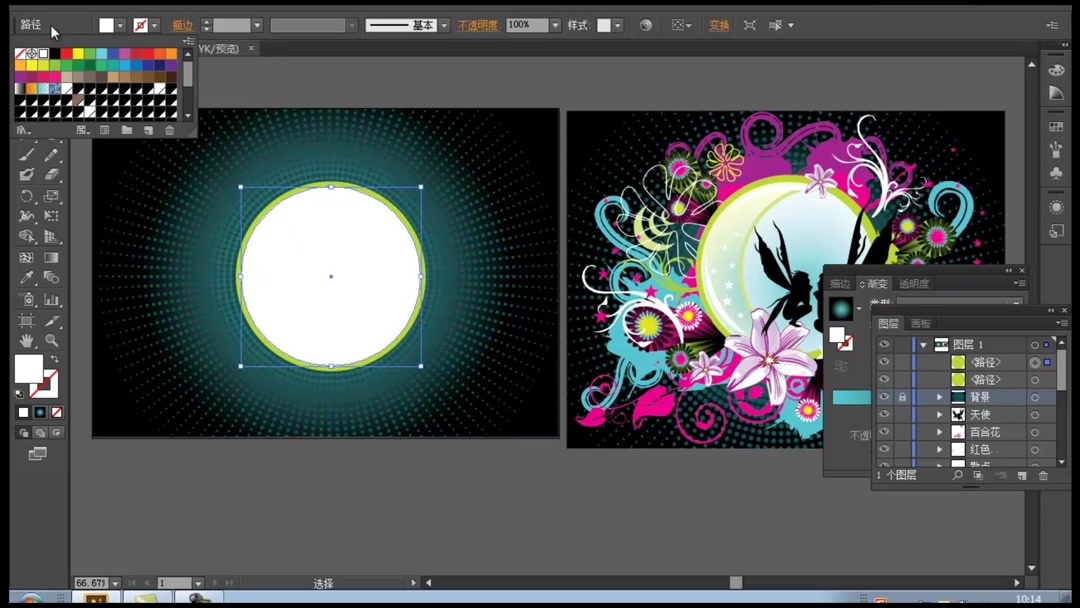The image size is (1080, 608).
Task: Expand the 背景 layer
Action: pyautogui.click(x=939, y=397)
